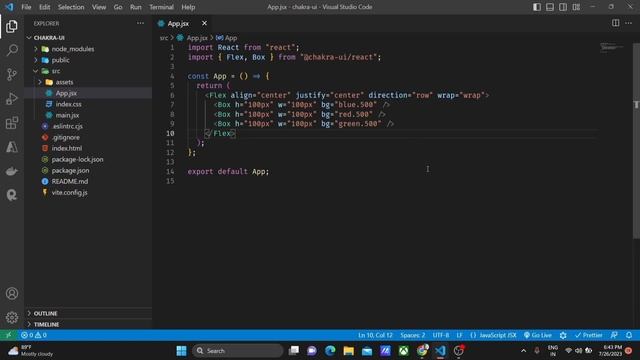The height and width of the screenshot is (360, 640).
Task: Close the App.jsx tab
Action: click(x=204, y=23)
